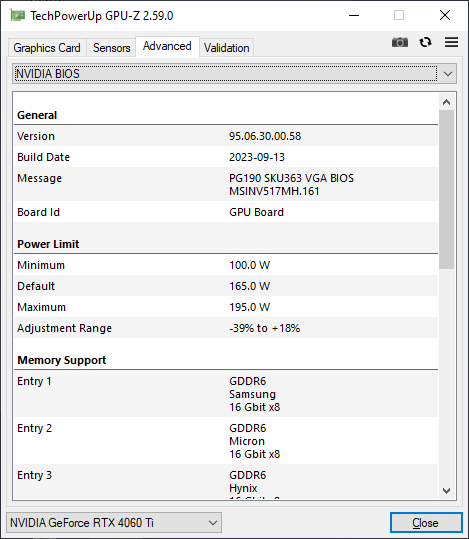Open the NVIDIA BIOS category dropdown
This screenshot has width=469, height=539.
coord(234,74)
